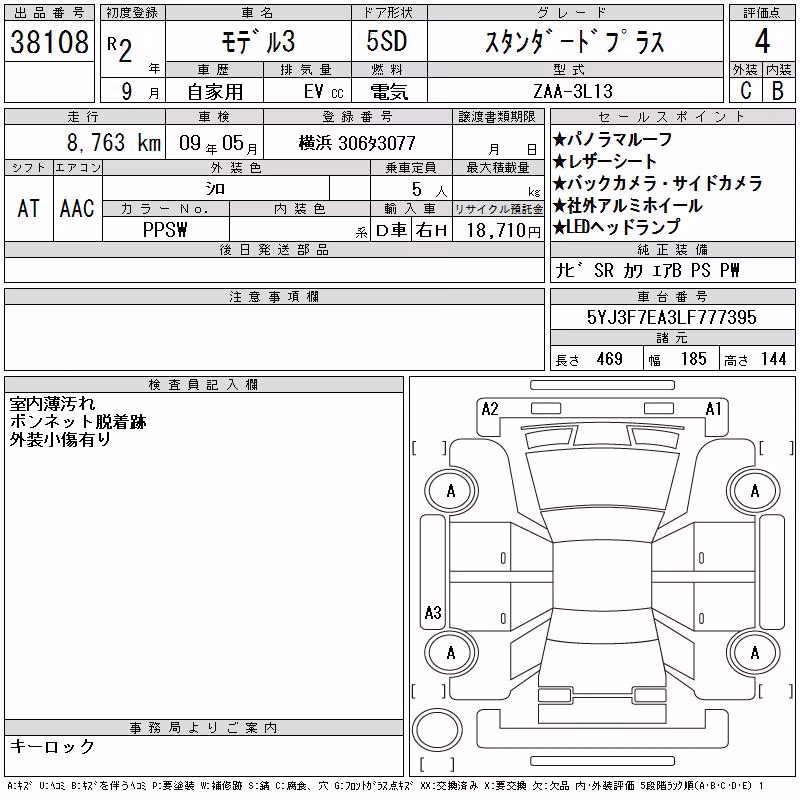Select the vehicle history value 自家用
Viewport: 800px width, 800px height.
coord(215,92)
